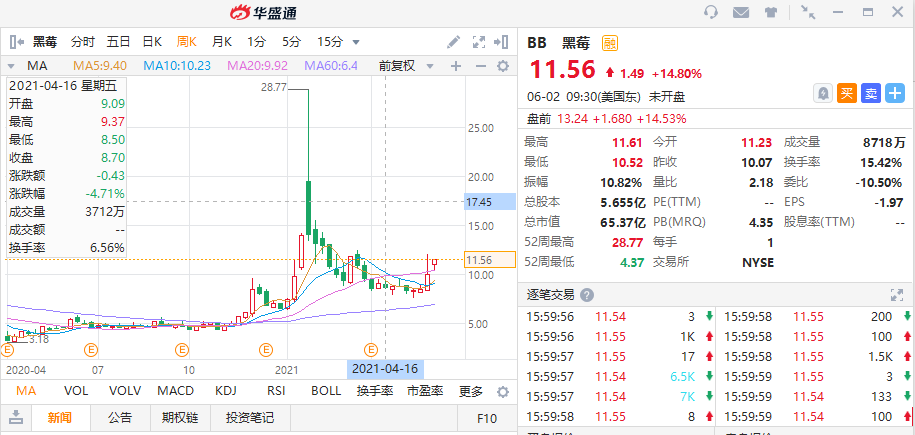The height and width of the screenshot is (435, 915).
Task: Click the 17.45 crosshair price label
Action: point(490,201)
